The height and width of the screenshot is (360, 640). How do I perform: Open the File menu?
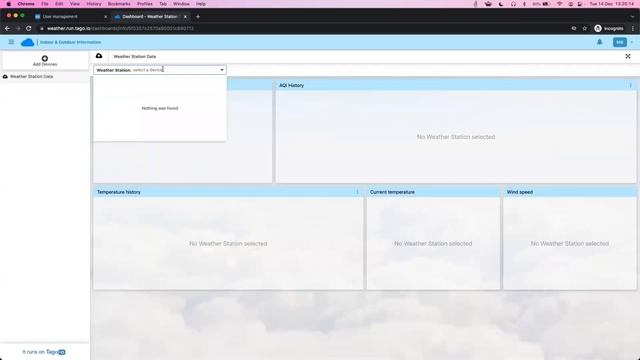coord(45,4)
